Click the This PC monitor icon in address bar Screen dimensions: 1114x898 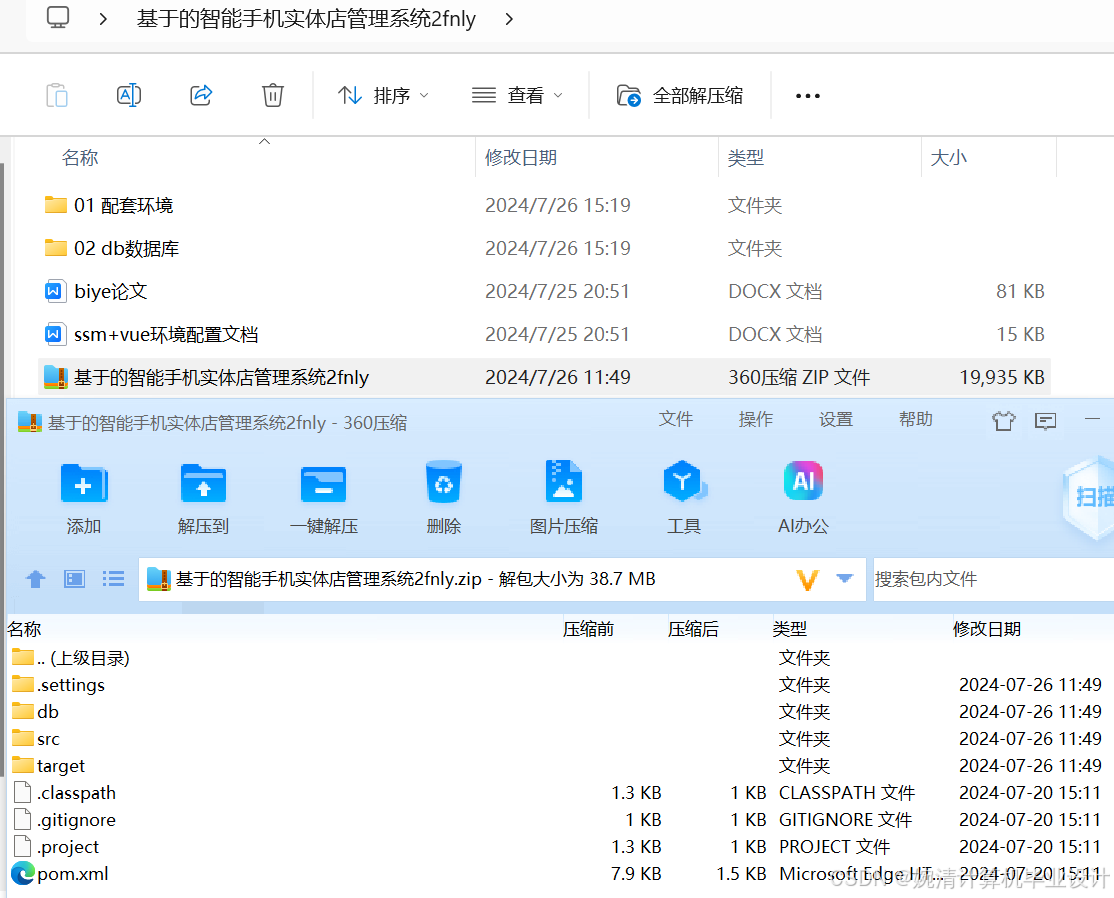(x=58, y=17)
